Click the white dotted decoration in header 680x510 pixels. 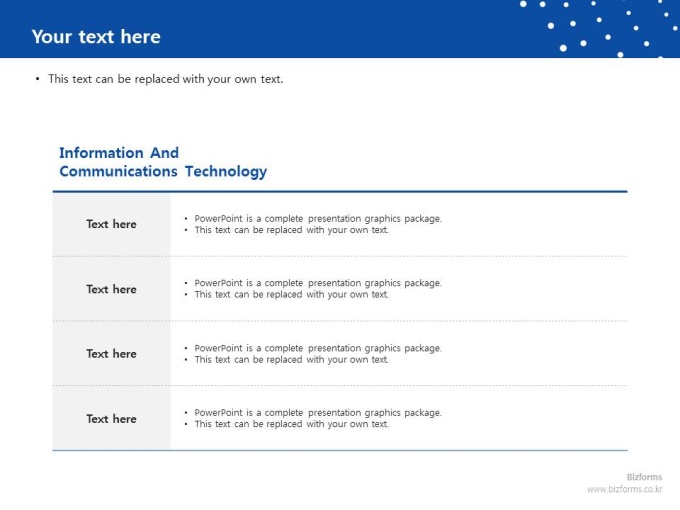(598, 28)
